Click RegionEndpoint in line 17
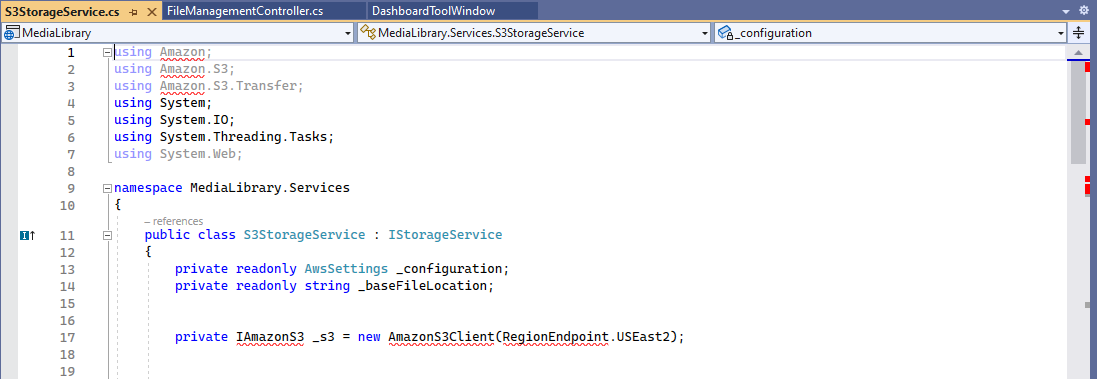 tap(555, 337)
